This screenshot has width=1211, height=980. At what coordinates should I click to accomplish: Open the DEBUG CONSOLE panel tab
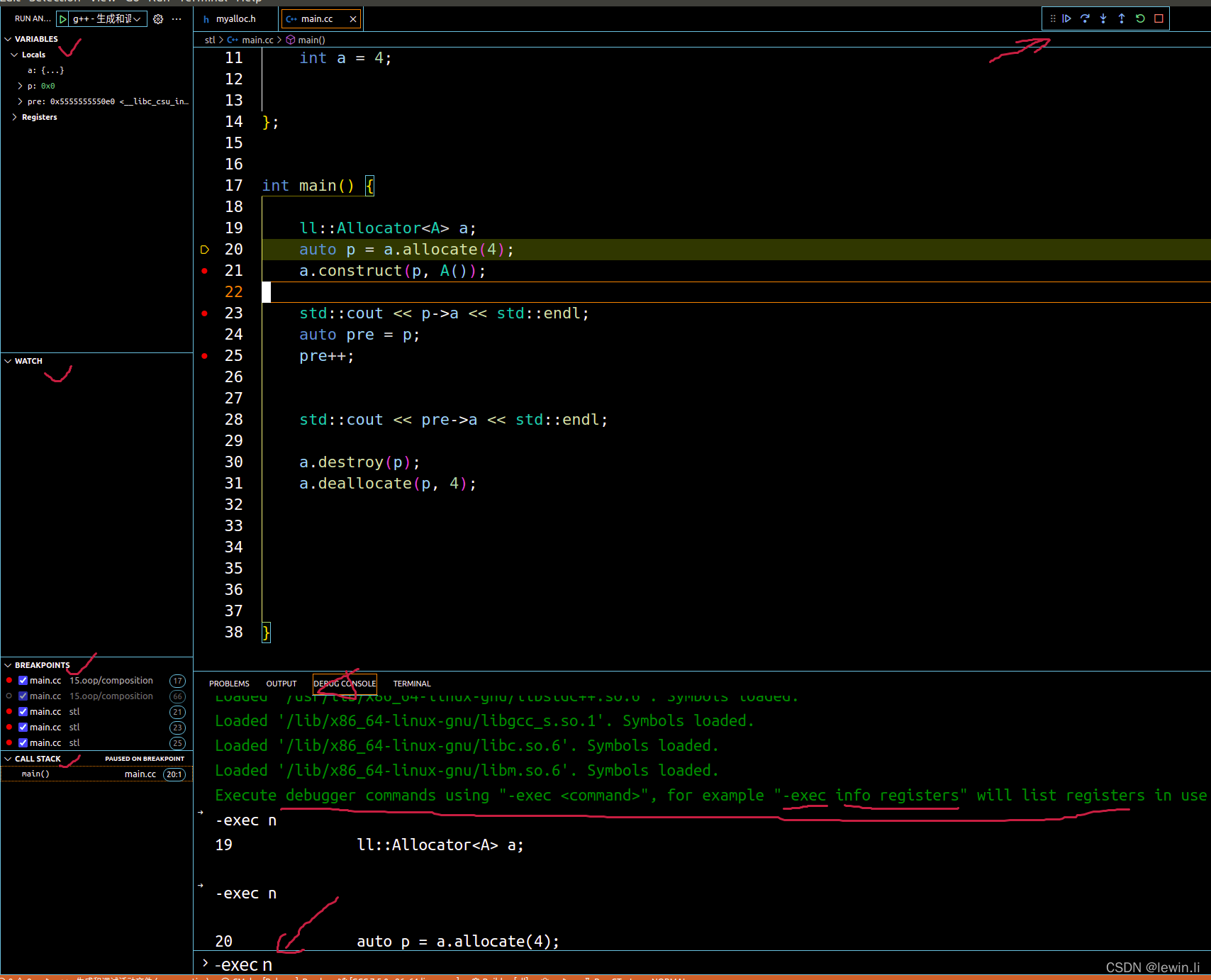(345, 684)
